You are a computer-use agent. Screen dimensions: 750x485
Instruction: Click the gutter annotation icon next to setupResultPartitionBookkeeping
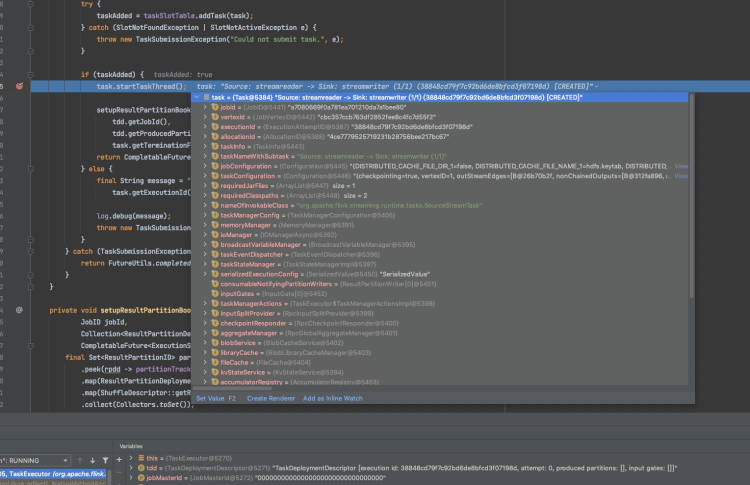19,310
